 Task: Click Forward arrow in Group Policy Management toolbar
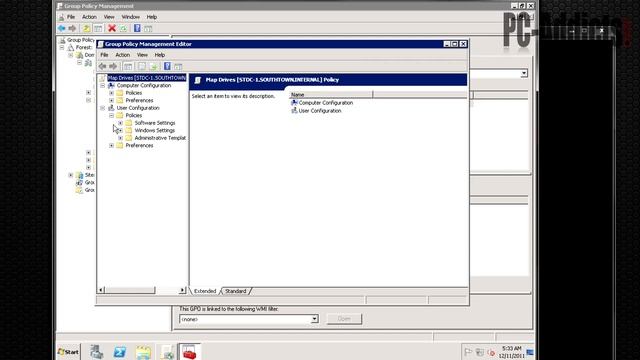pos(72,28)
